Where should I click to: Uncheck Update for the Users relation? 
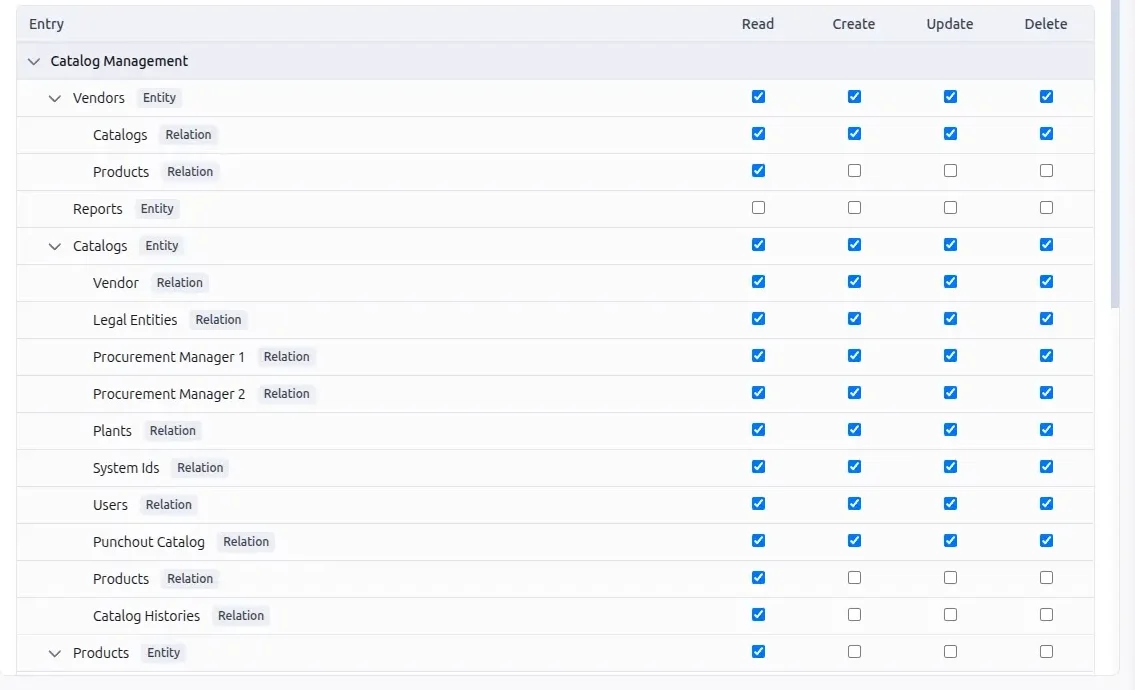950,503
